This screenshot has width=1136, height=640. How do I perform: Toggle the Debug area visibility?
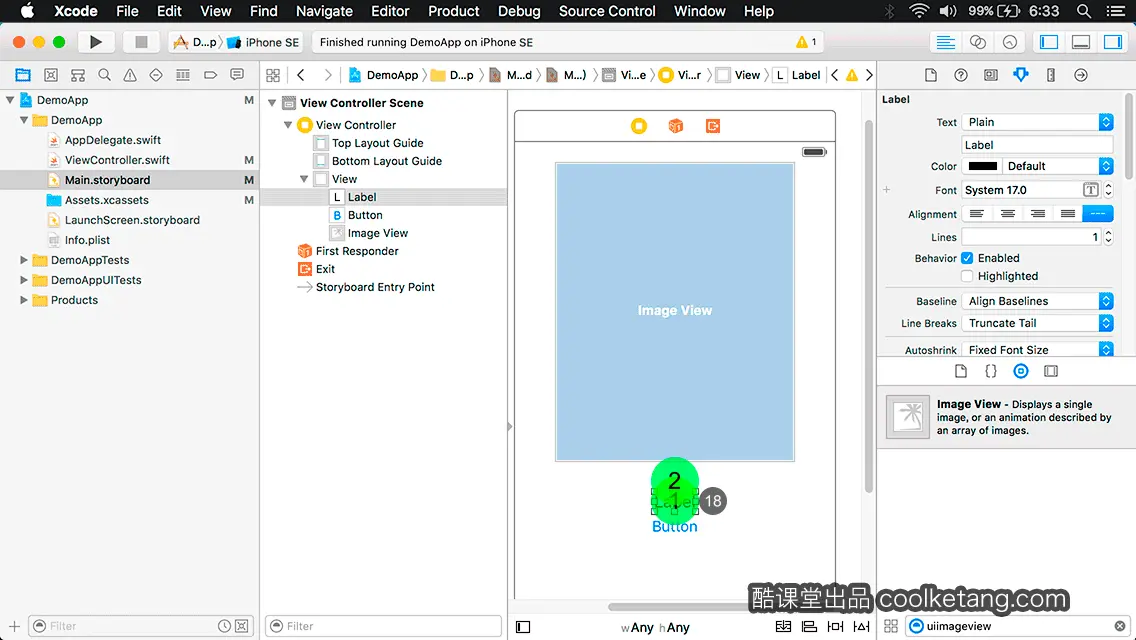(1080, 42)
